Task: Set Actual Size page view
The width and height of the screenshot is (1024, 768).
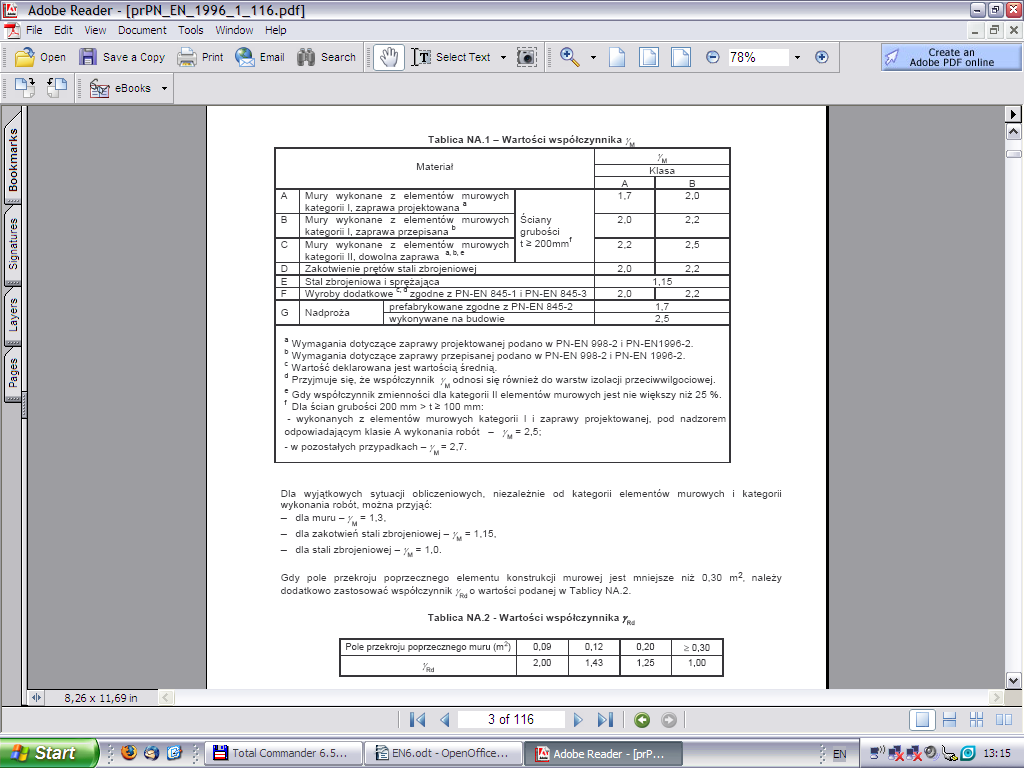Action: point(617,57)
